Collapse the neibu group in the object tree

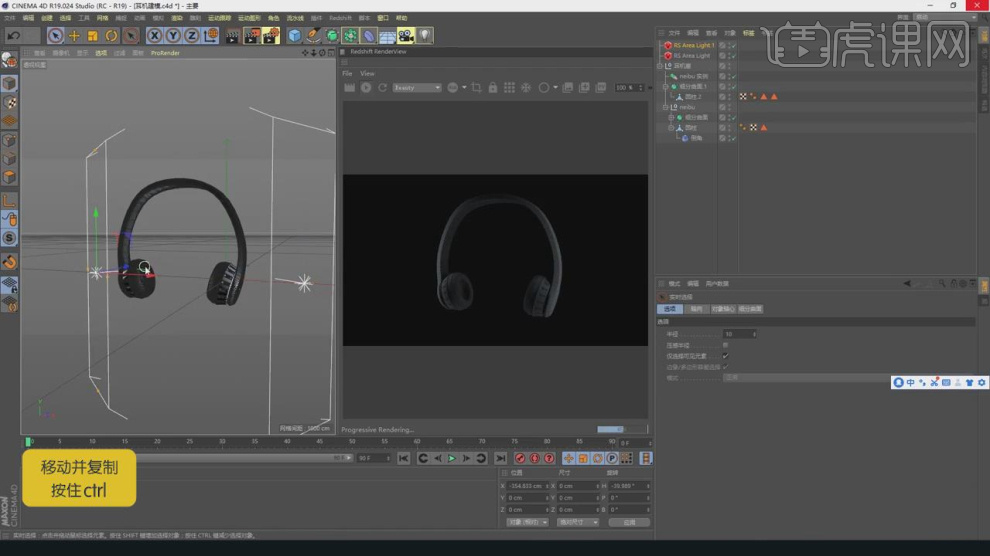tap(664, 106)
